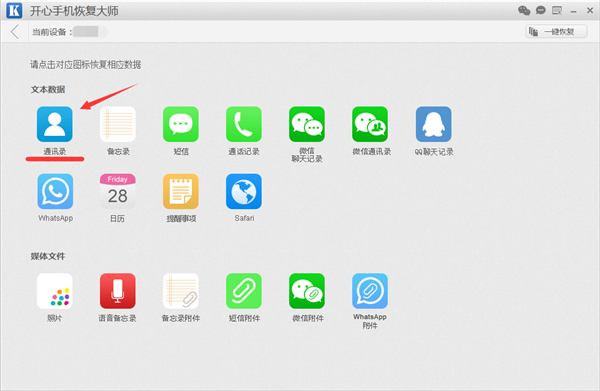Open the 短信 messages recovery icon
Screen dimensions: 600x391
tap(181, 124)
